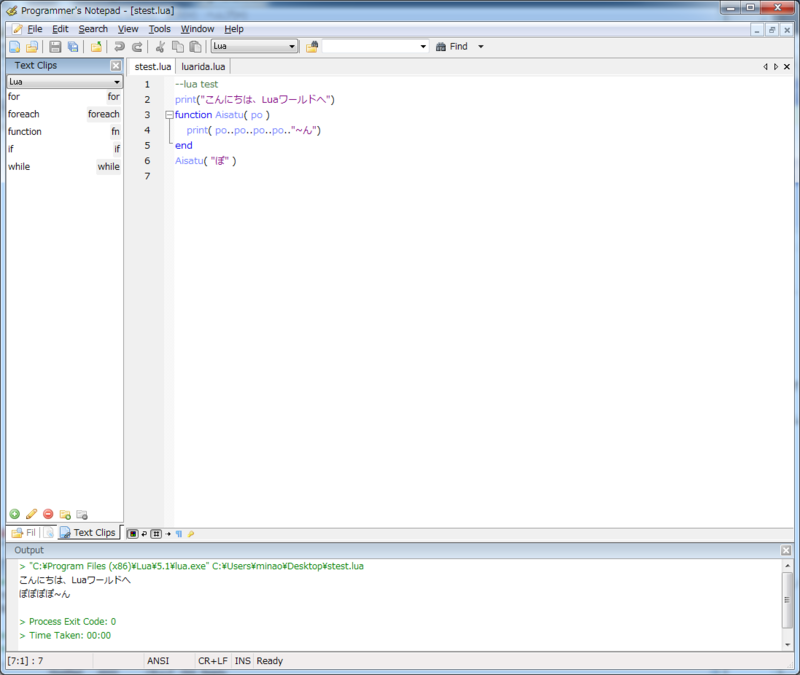
Task: Expand the toolbar search field's history dropdown arrow
Action: [423, 46]
